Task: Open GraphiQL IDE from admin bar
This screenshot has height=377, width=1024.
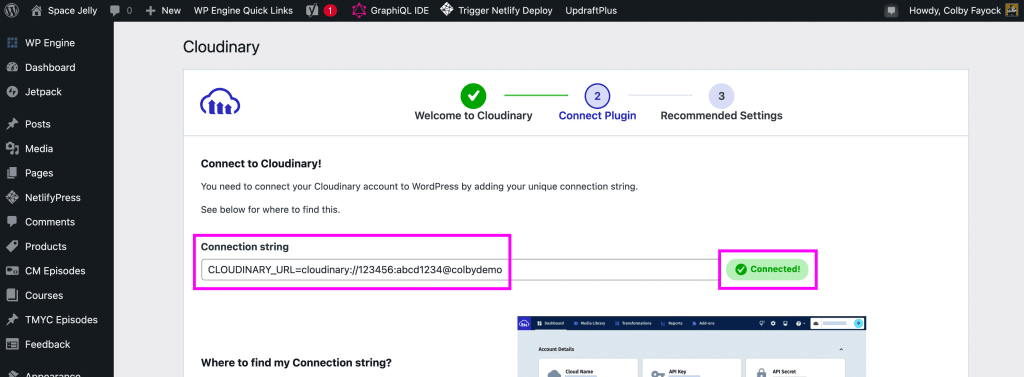Action: tap(391, 10)
